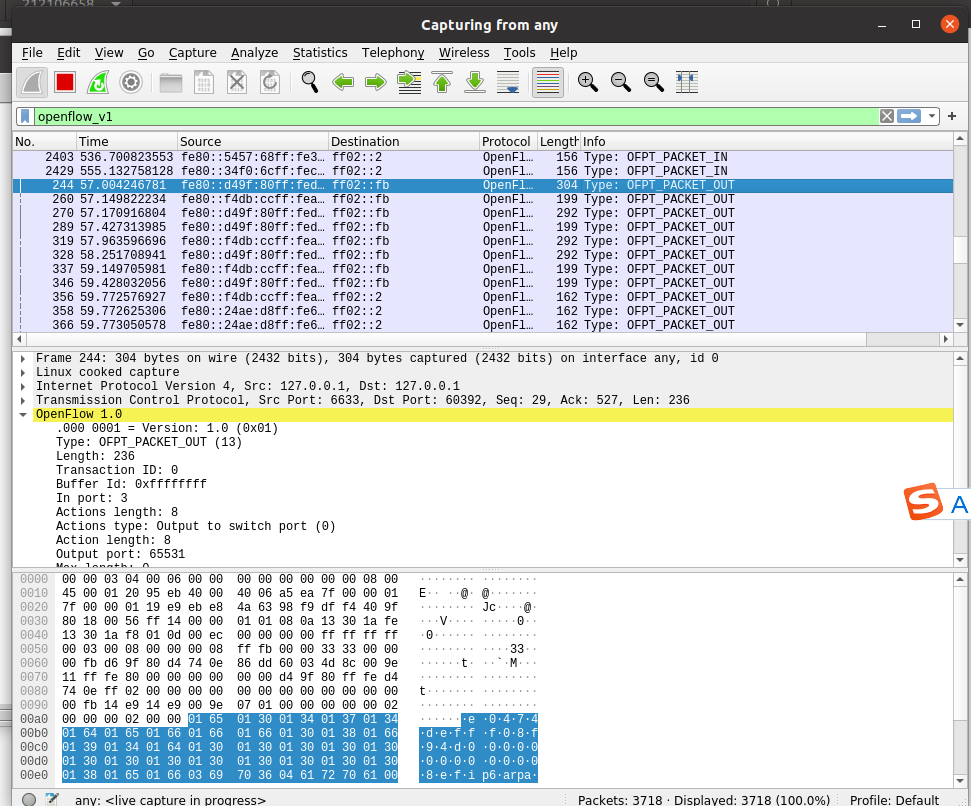The width and height of the screenshot is (971, 806).
Task: Click the save capture file icon
Action: [204, 82]
